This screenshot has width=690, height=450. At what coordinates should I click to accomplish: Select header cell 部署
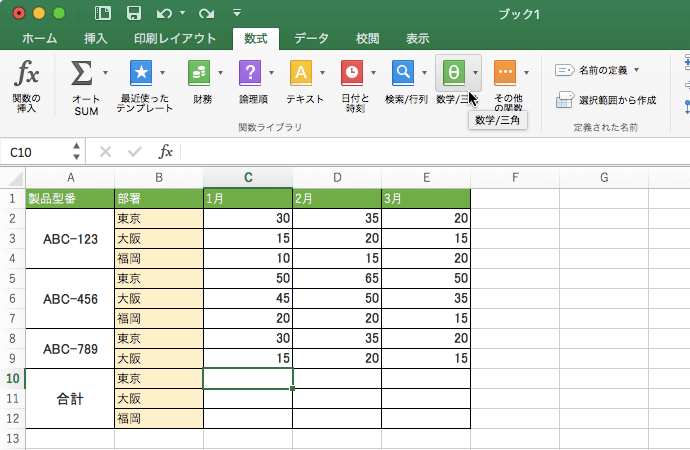[x=159, y=198]
